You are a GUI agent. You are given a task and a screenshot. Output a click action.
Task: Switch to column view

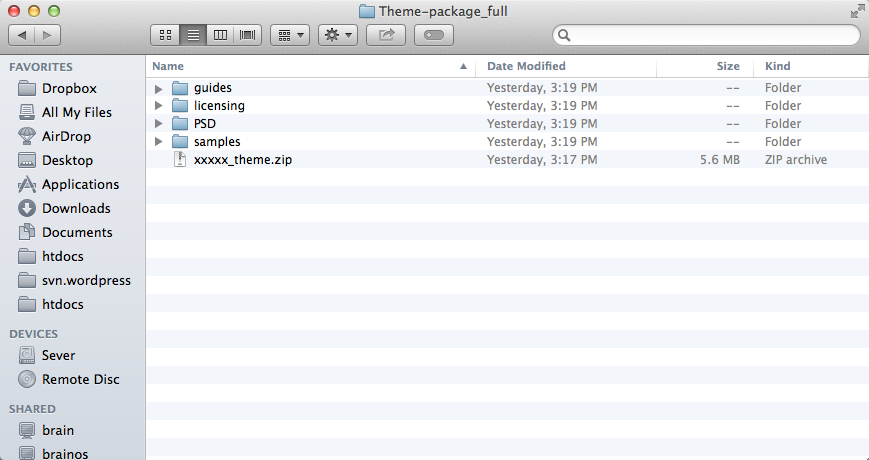click(220, 35)
